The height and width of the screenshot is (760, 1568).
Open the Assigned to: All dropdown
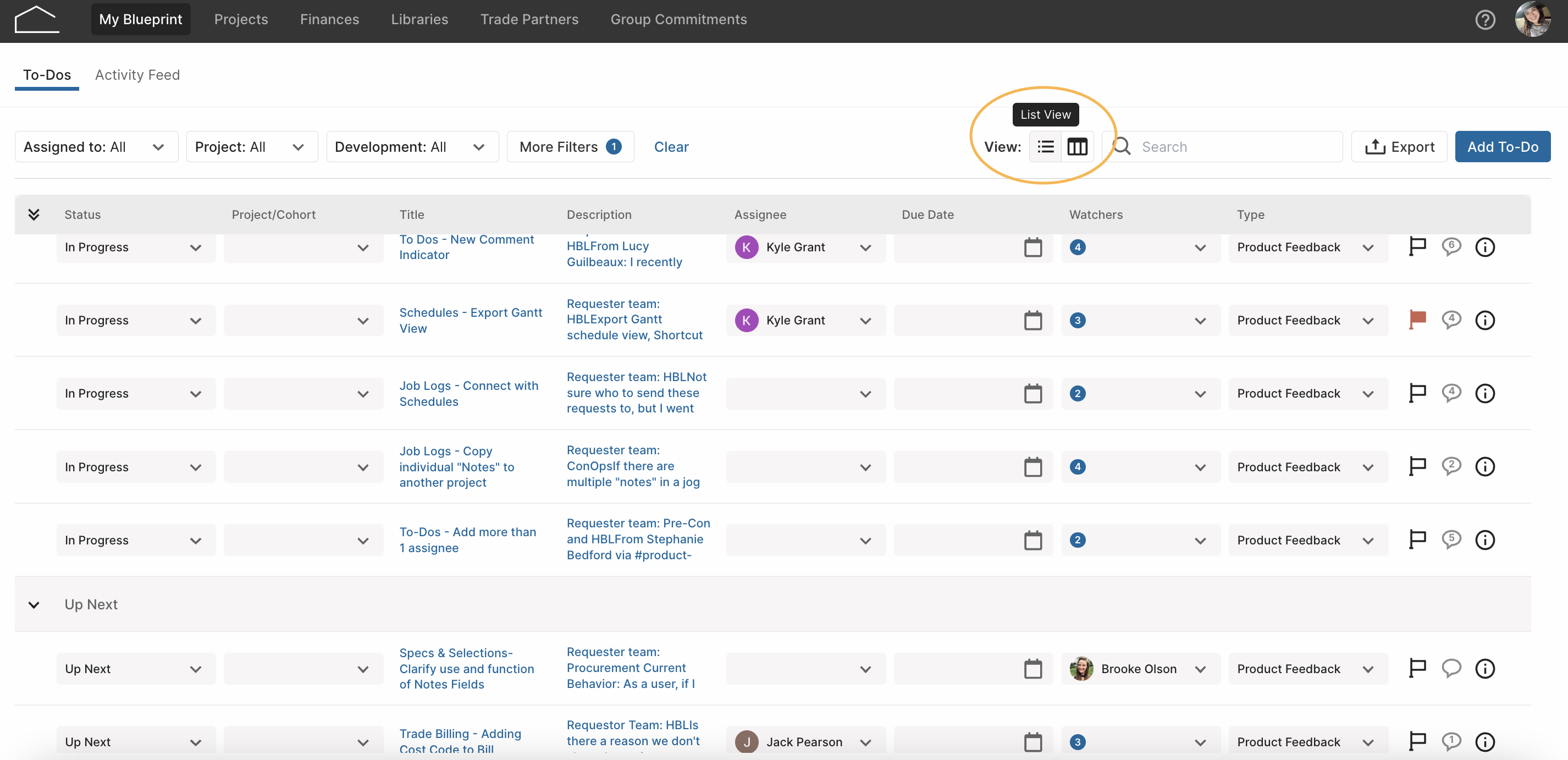96,147
